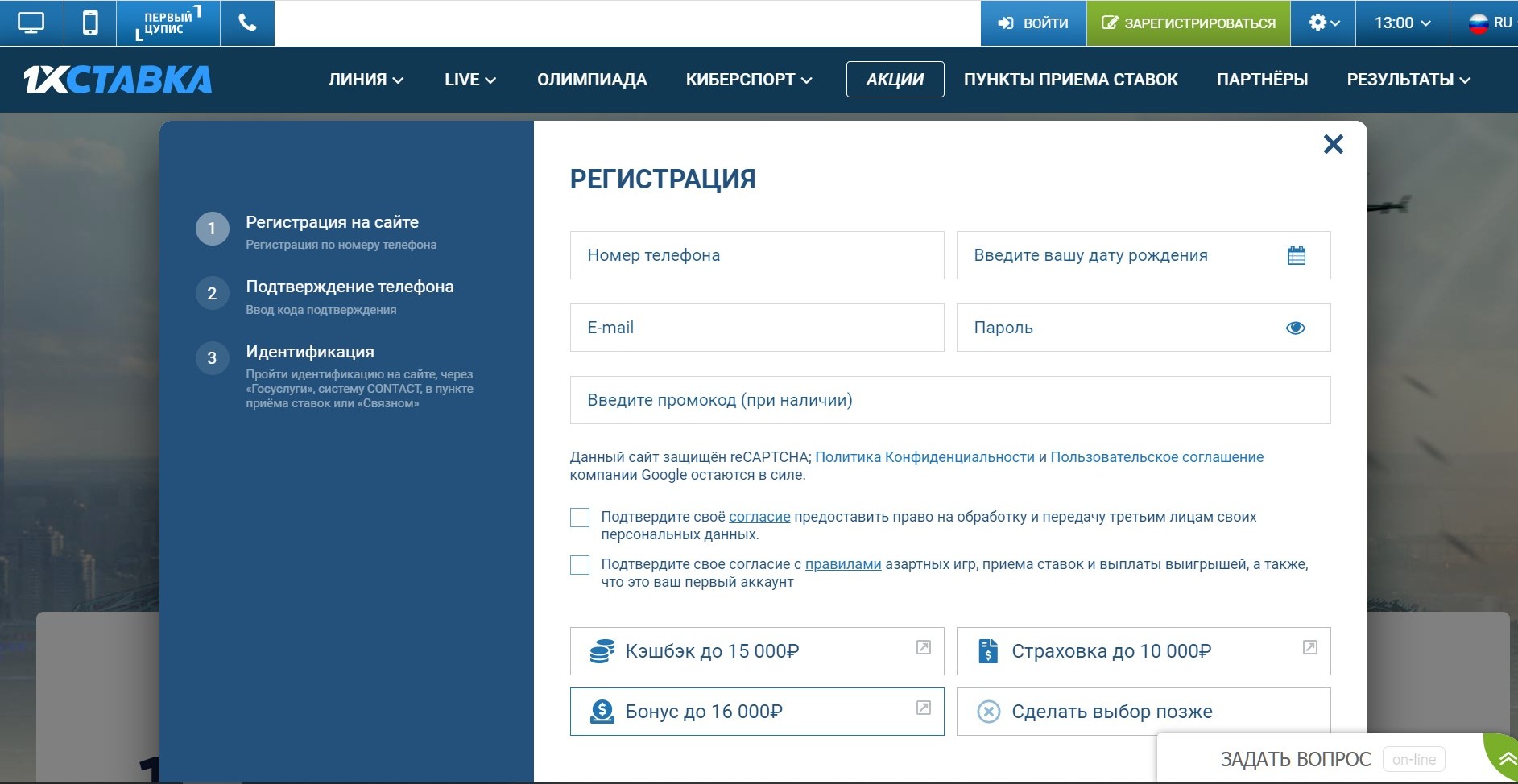This screenshot has height=784, width=1518.
Task: Go to 1XСТАВКА home logo
Action: 118,79
